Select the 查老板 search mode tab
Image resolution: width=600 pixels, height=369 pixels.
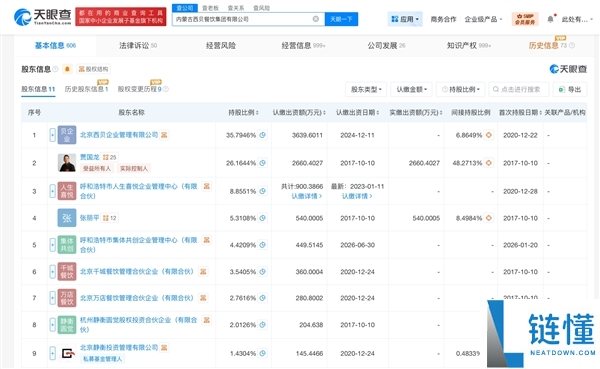click(210, 8)
